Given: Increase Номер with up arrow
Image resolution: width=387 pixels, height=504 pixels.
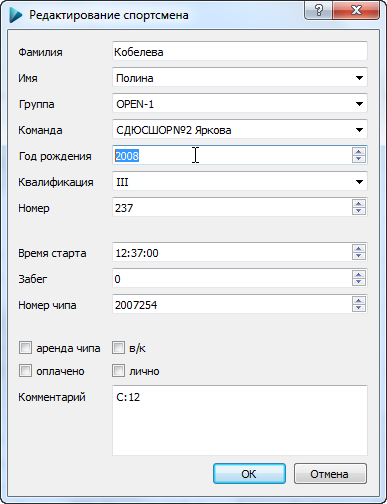Looking at the screenshot, I should coord(359,204).
